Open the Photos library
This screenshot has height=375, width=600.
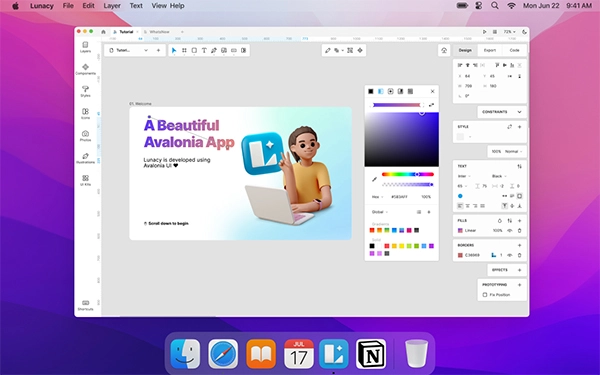pyautogui.click(x=85, y=136)
